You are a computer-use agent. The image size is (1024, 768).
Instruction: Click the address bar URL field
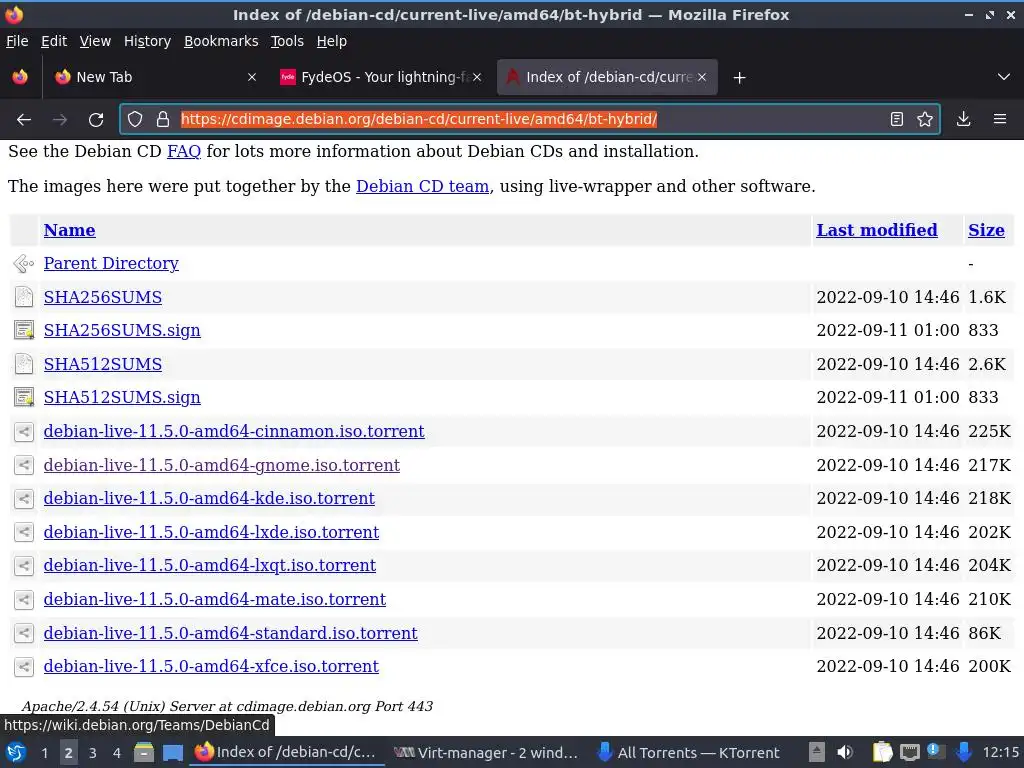[529, 119]
